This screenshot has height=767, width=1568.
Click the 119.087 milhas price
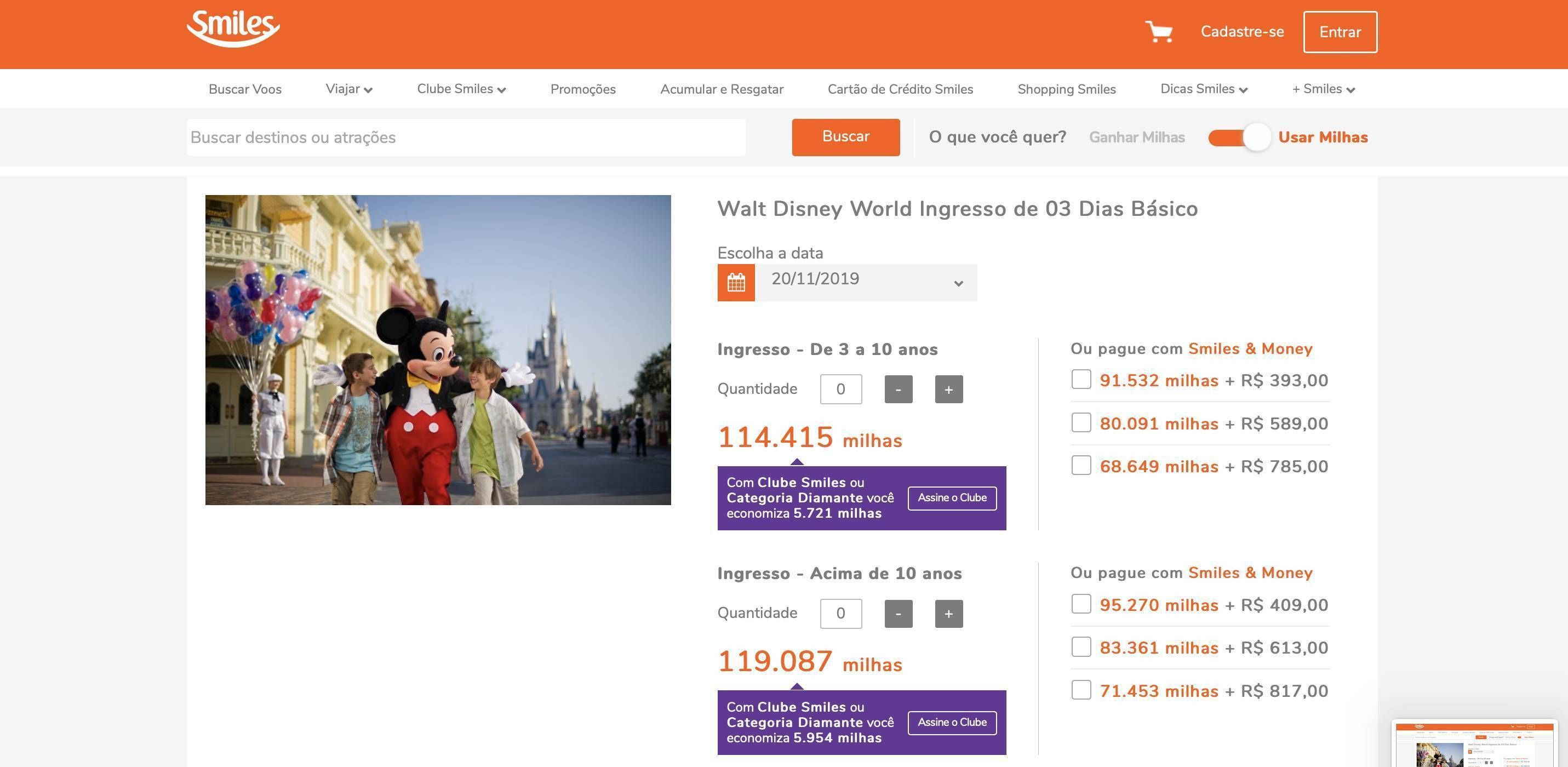coord(810,662)
